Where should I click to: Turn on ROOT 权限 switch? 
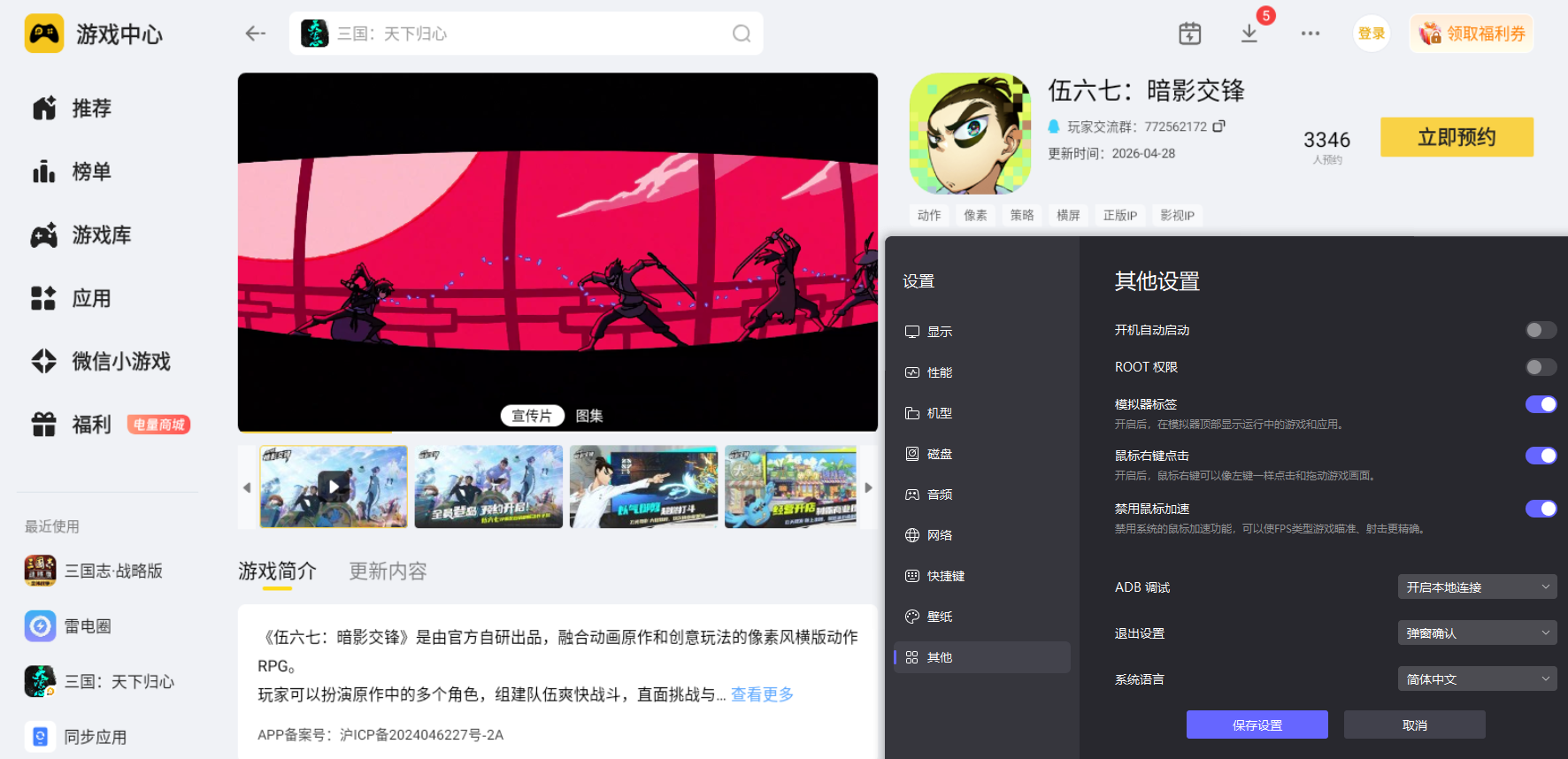click(1541, 367)
